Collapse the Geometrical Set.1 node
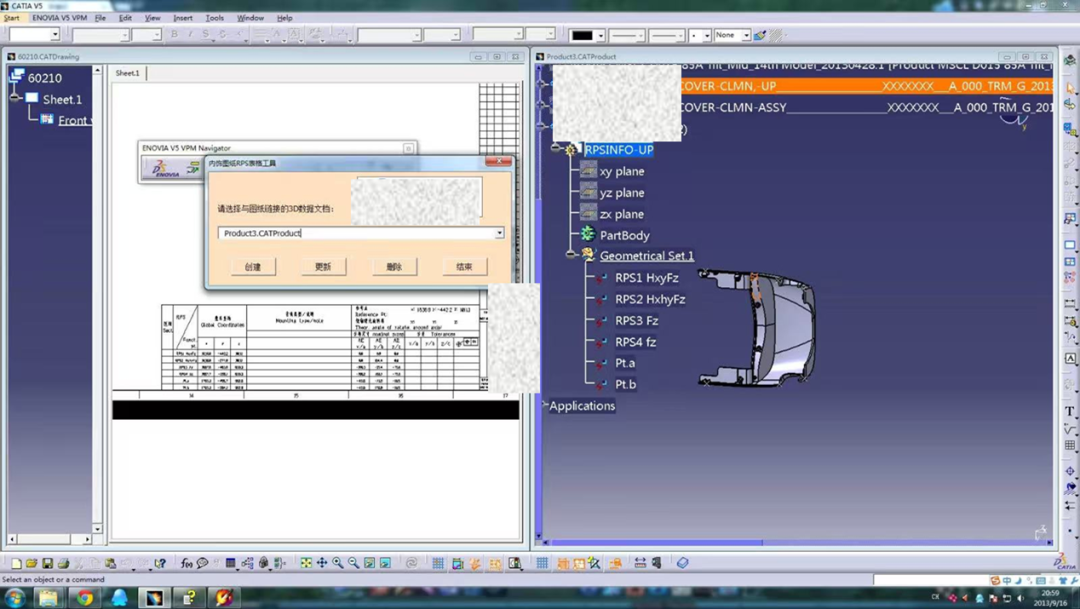Viewport: 1080px width, 609px height. tap(570, 254)
